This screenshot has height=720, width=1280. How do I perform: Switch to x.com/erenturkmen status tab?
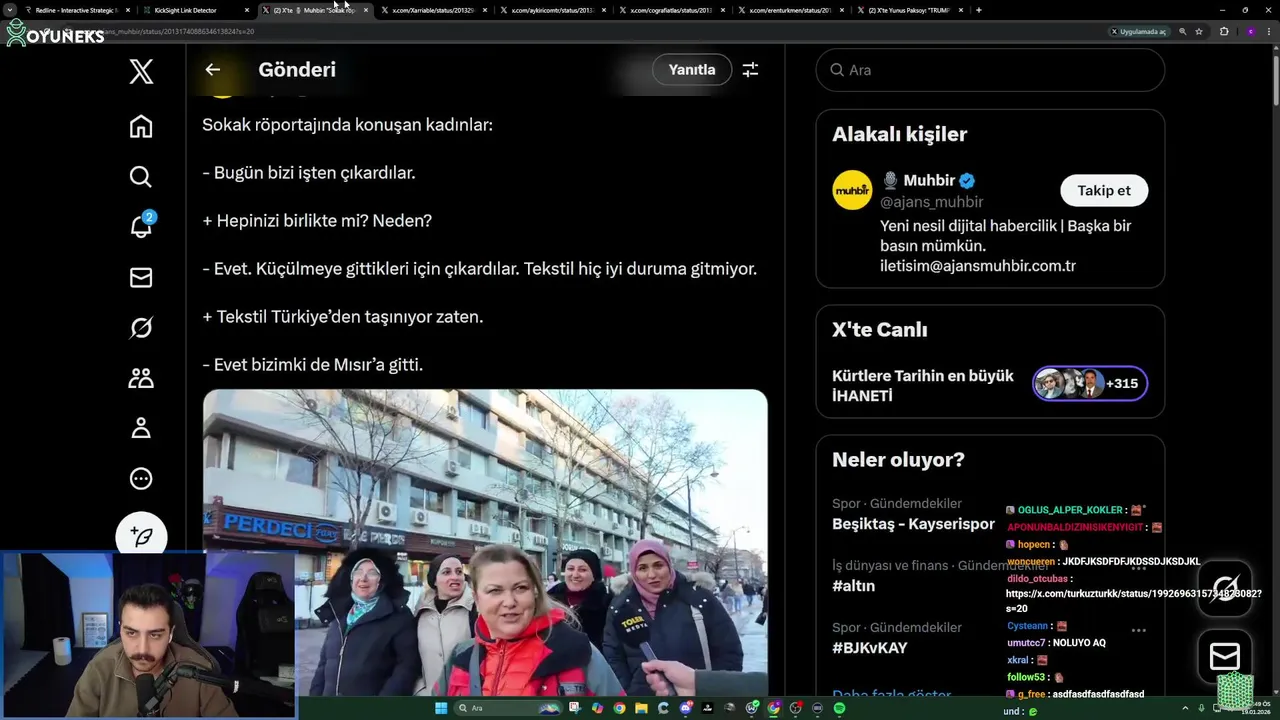(x=790, y=10)
